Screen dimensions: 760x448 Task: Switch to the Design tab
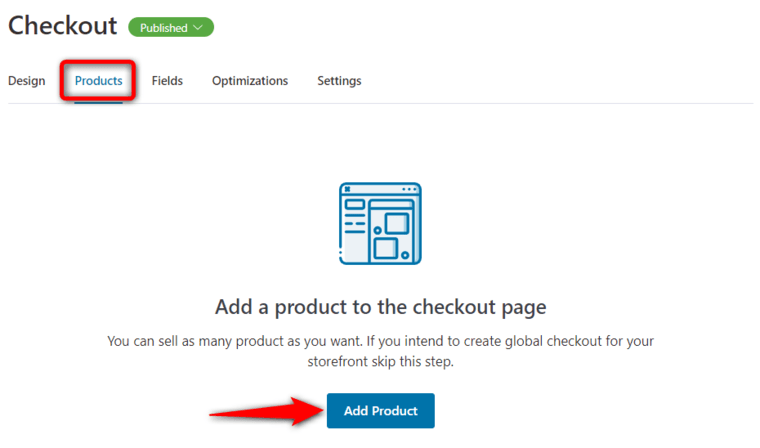point(27,81)
